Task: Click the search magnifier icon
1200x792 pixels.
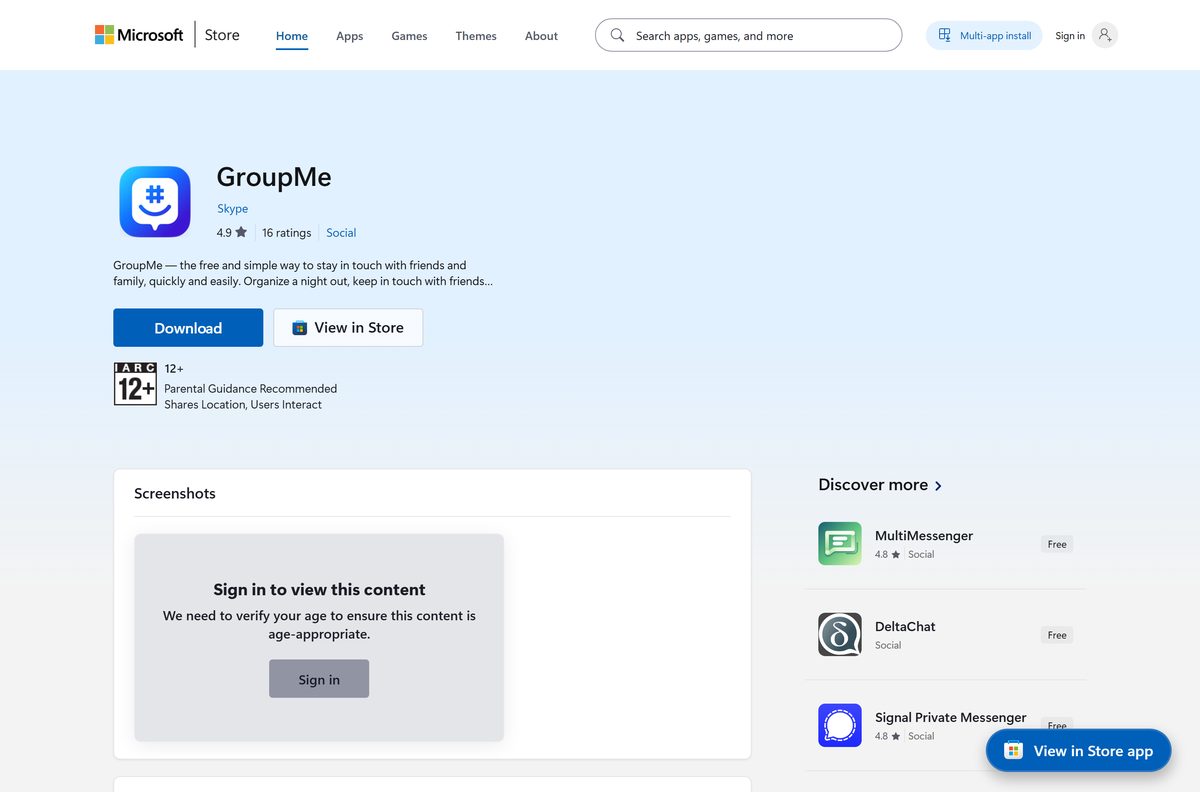Action: tap(617, 35)
